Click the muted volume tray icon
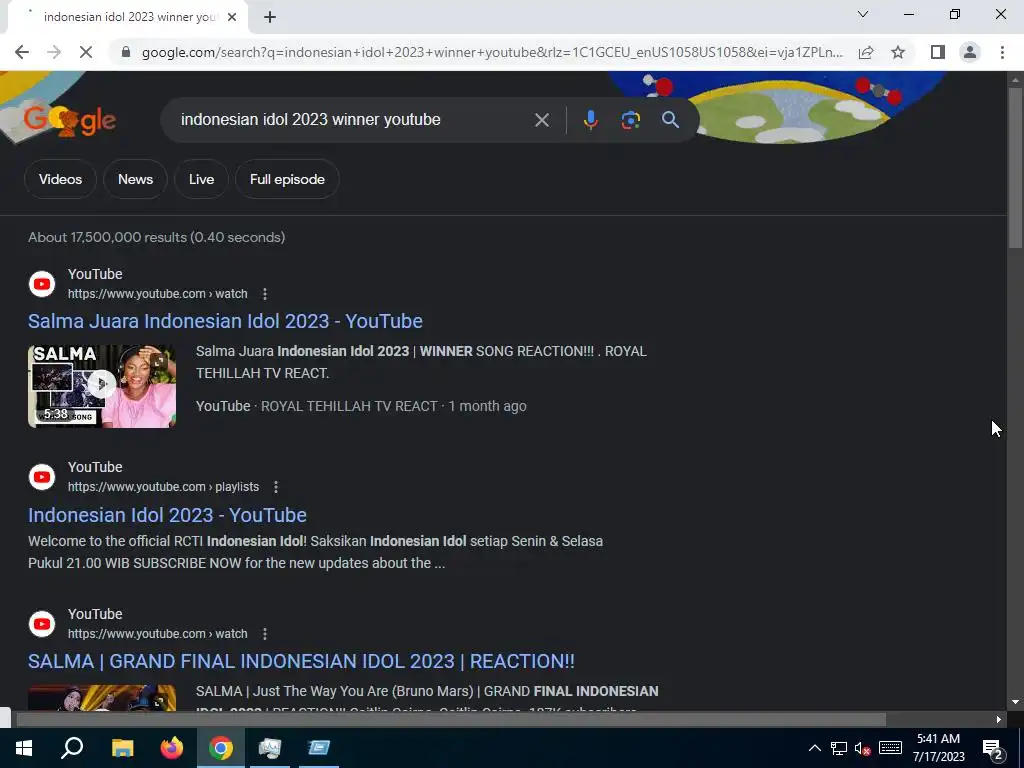1024x768 pixels. [863, 748]
